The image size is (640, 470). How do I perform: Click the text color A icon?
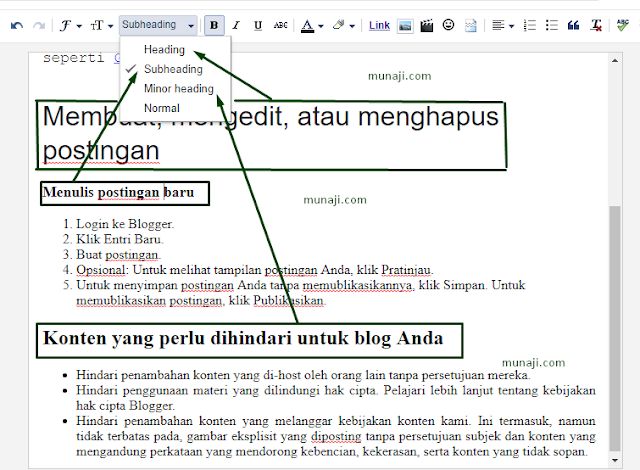point(307,26)
